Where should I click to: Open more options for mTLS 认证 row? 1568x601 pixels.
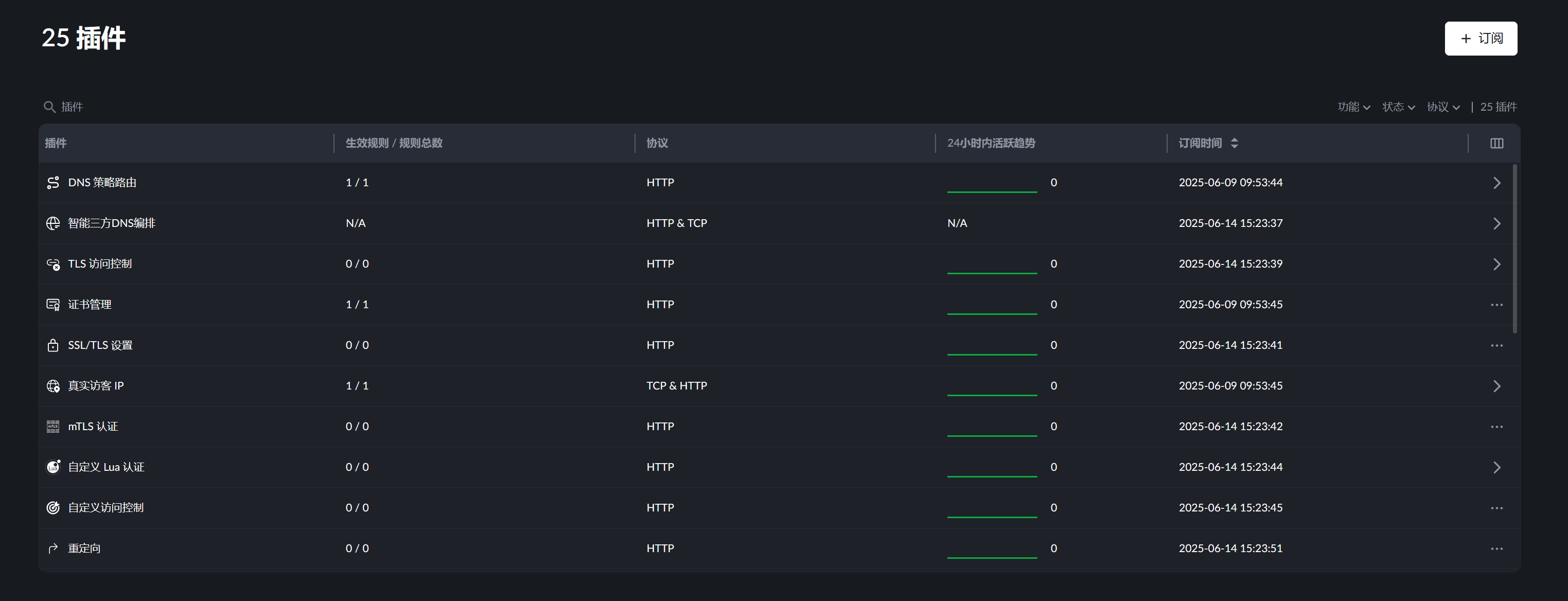1496,427
